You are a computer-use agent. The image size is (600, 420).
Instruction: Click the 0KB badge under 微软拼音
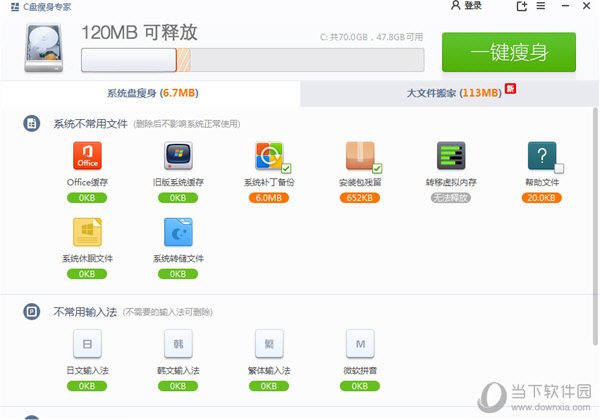[x=360, y=386]
